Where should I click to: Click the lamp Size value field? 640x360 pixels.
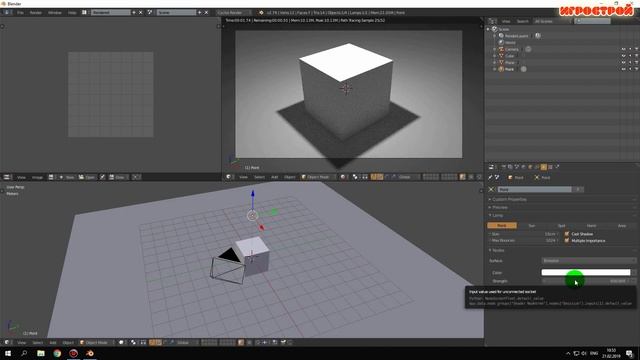pyautogui.click(x=524, y=234)
